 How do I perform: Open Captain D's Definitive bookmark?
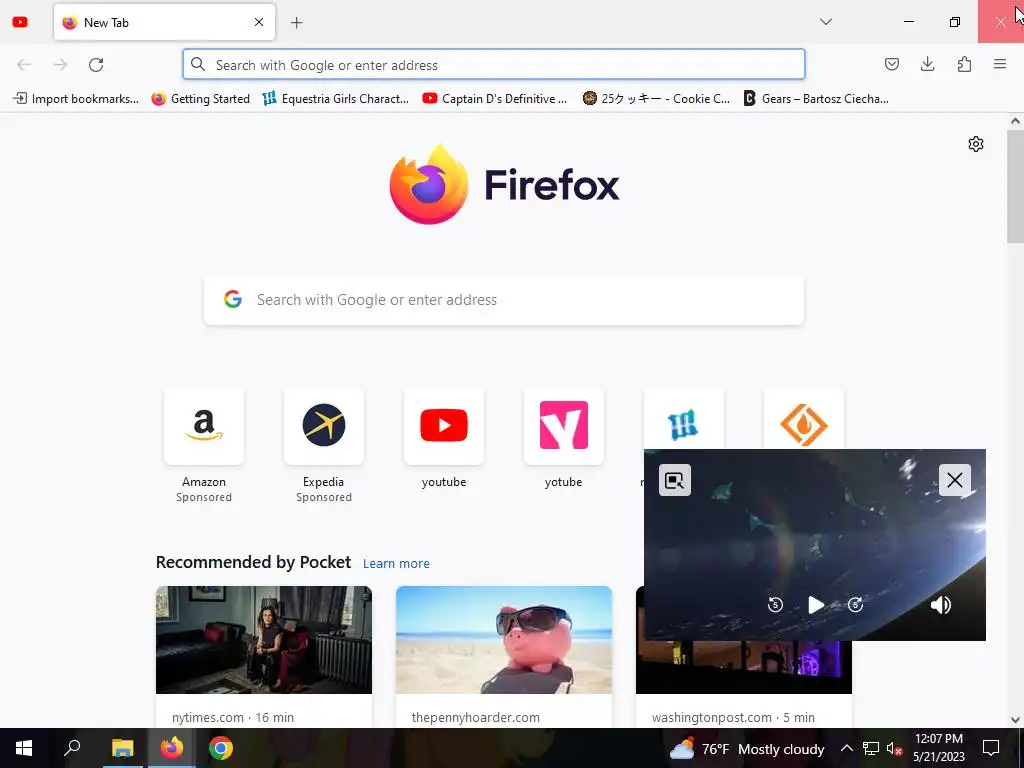[495, 99]
